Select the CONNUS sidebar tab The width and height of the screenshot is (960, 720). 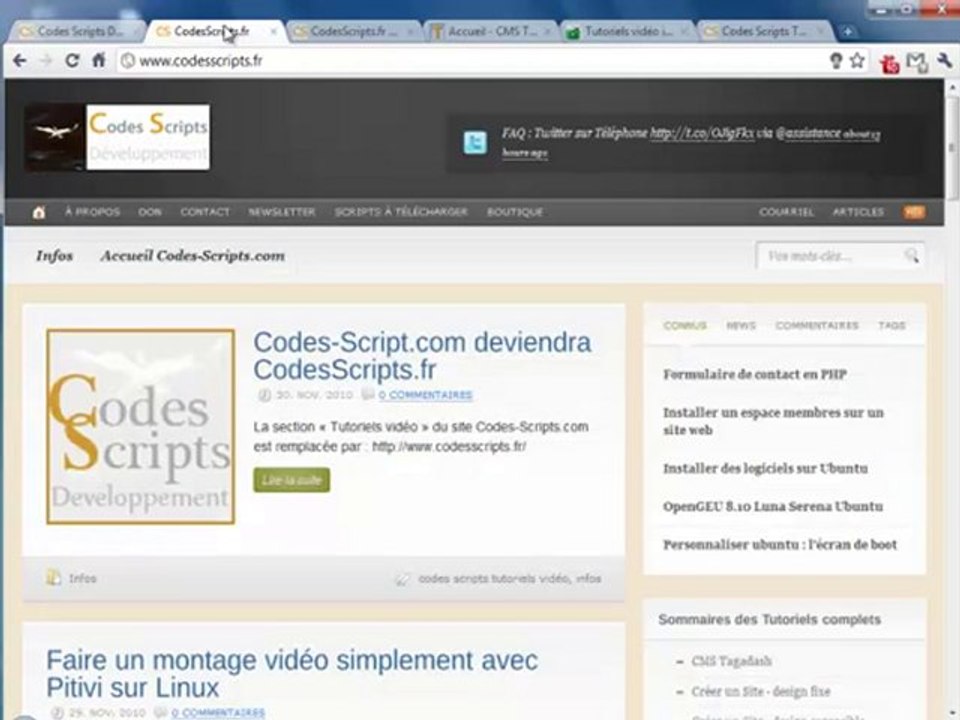tap(685, 326)
